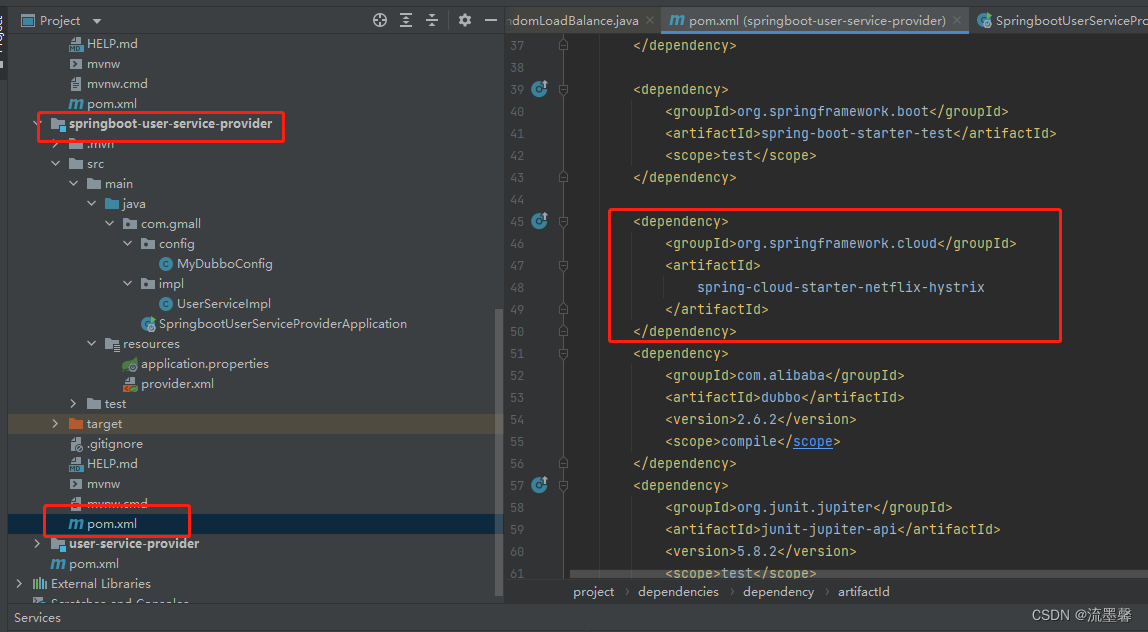The image size is (1148, 632).
Task: Collapse springboot-user-service-provider module
Action: point(37,124)
